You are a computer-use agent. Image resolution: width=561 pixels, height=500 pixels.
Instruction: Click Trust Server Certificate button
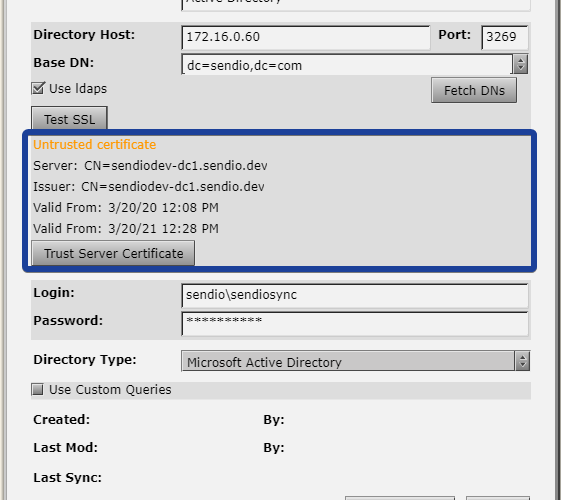pos(113,253)
